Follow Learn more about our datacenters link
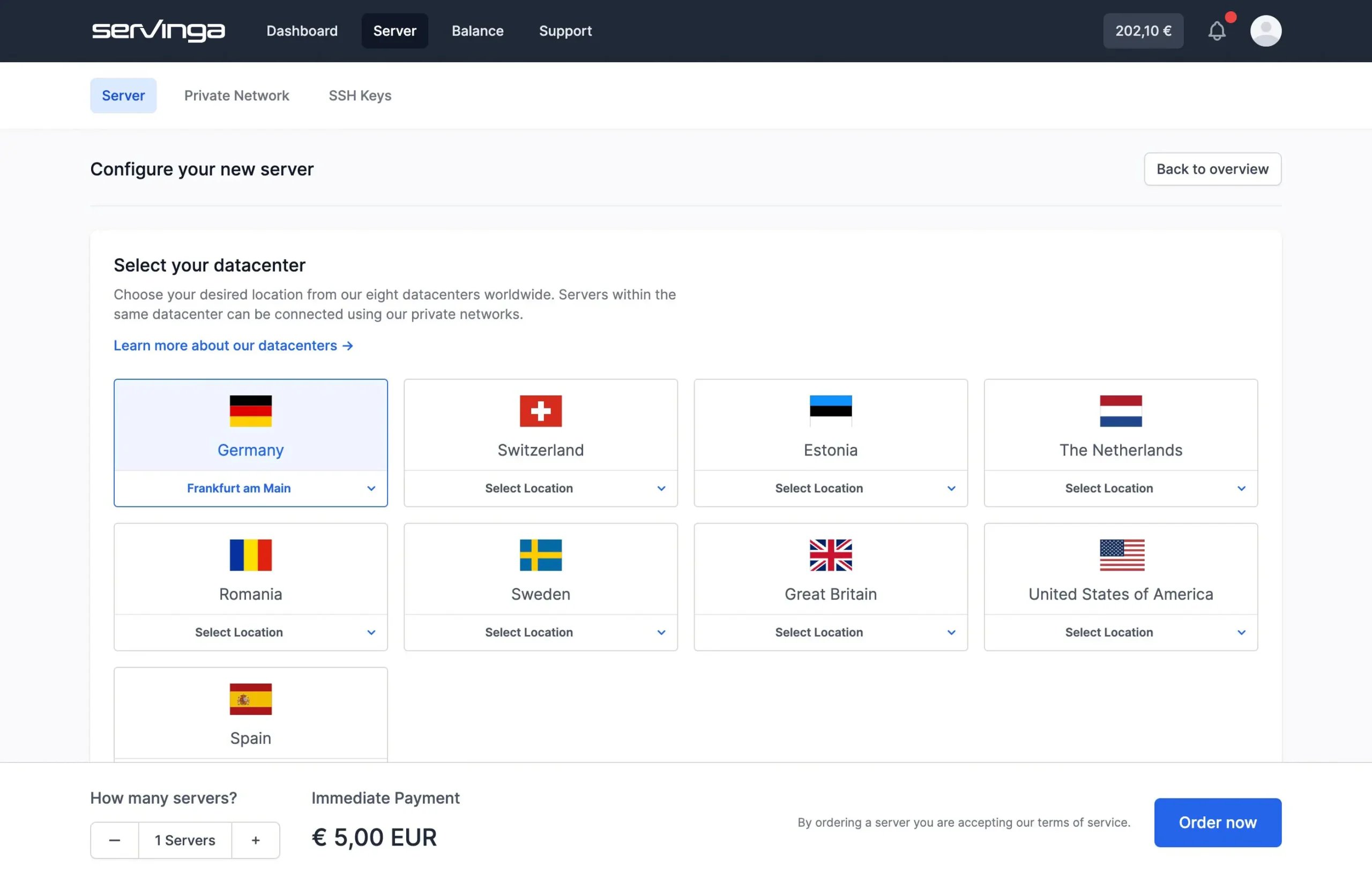The height and width of the screenshot is (882, 1372). [x=233, y=346]
